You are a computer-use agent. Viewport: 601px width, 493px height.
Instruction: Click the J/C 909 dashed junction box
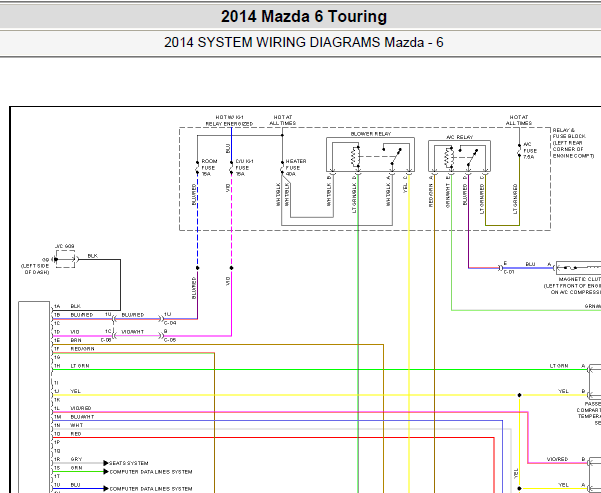(x=65, y=259)
